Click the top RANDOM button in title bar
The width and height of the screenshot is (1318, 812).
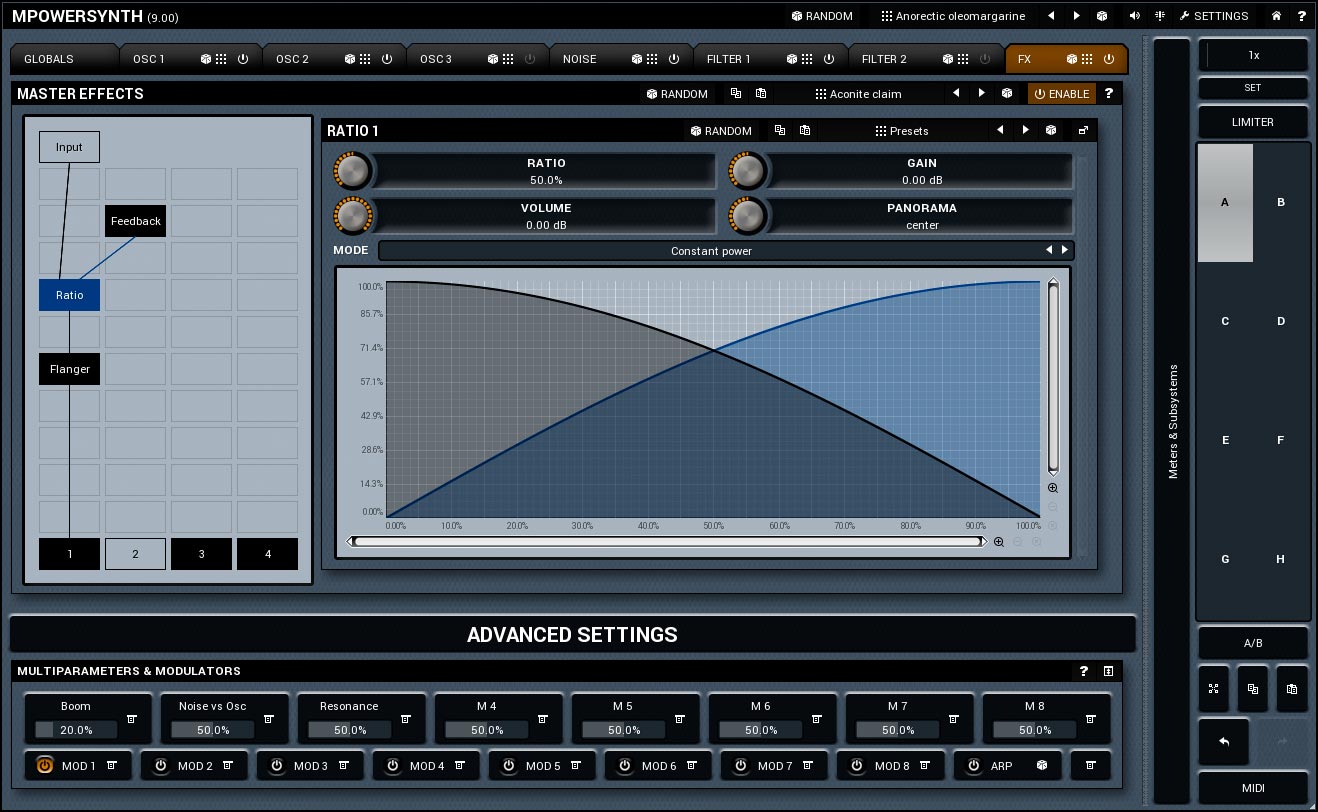(x=822, y=16)
